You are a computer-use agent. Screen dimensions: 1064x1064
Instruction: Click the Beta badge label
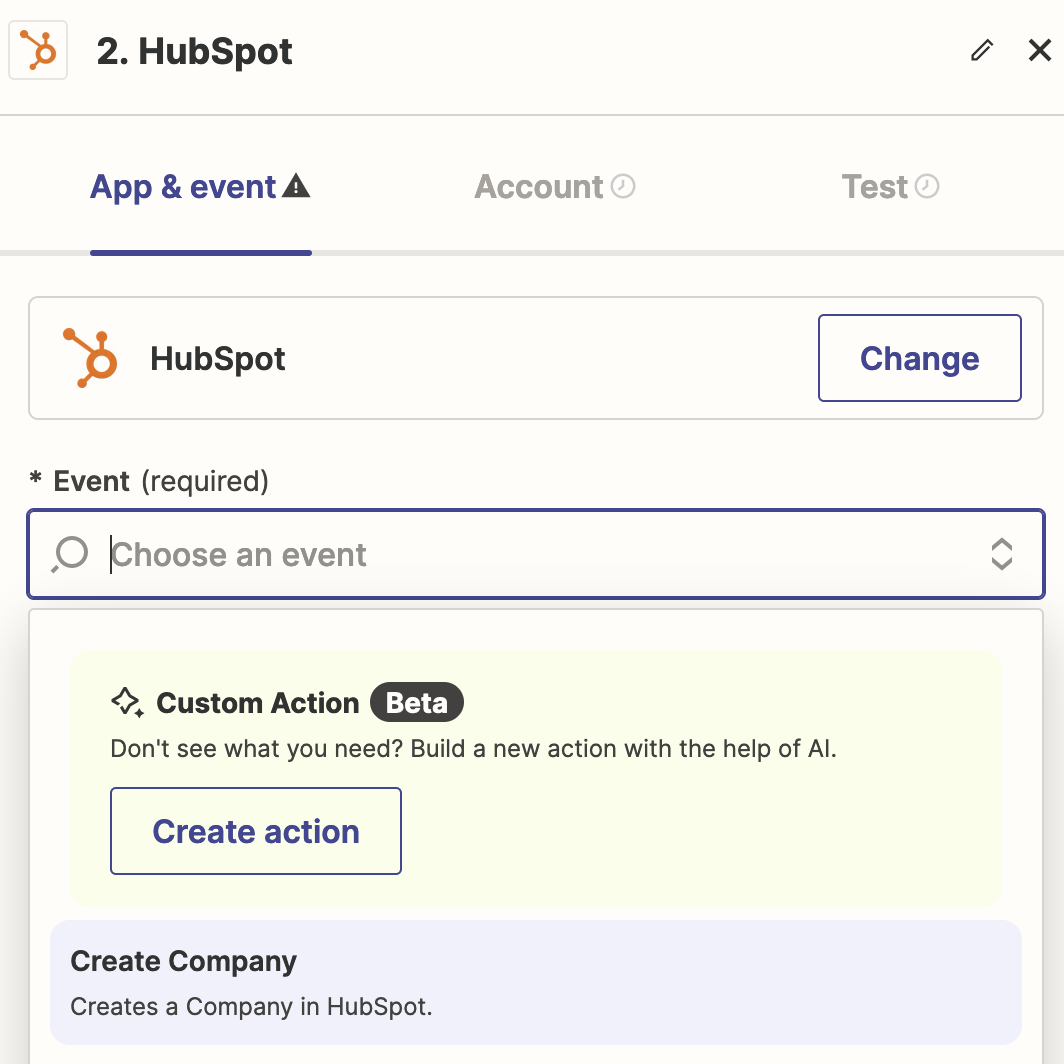tap(417, 703)
